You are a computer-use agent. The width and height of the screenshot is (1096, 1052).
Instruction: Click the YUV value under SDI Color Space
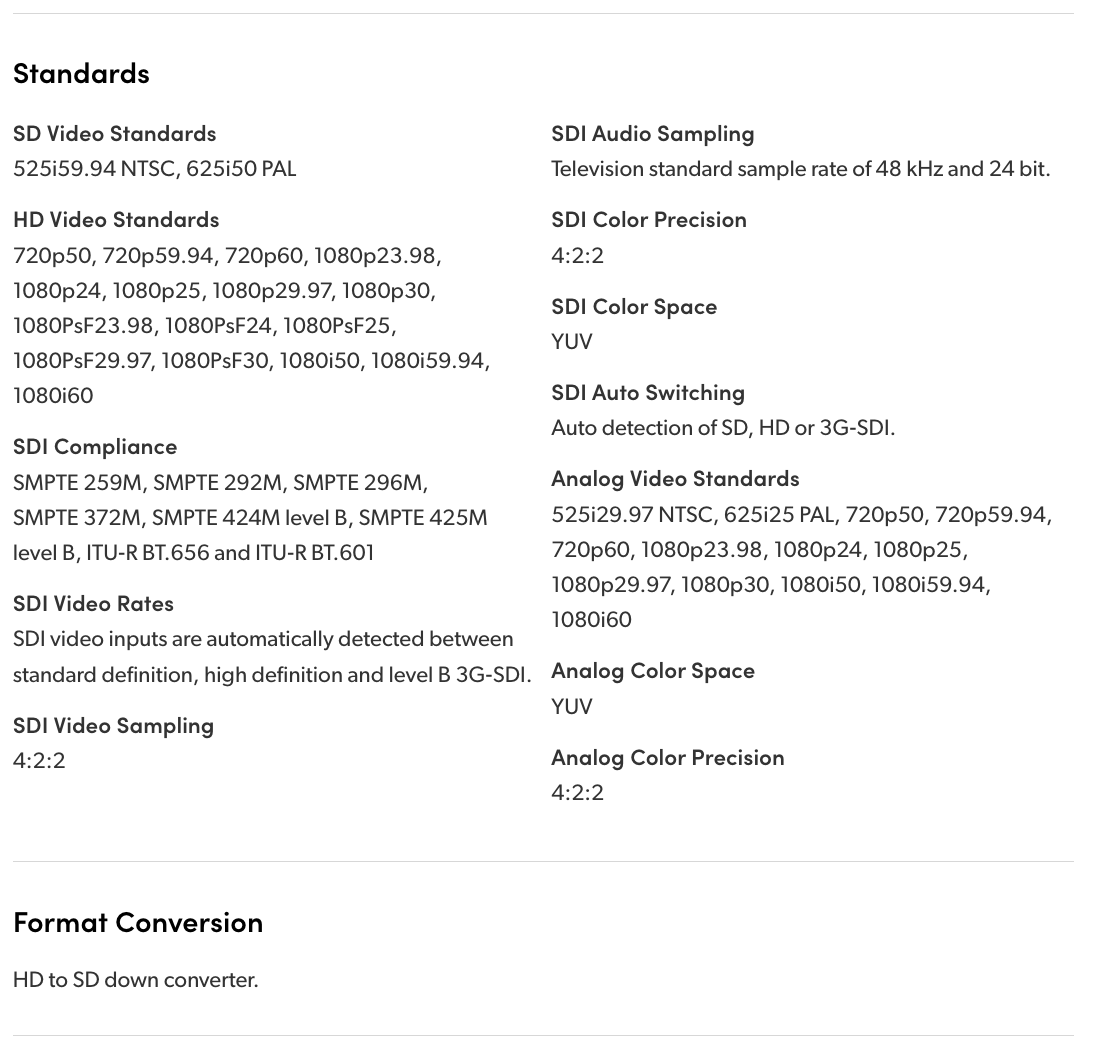click(571, 342)
